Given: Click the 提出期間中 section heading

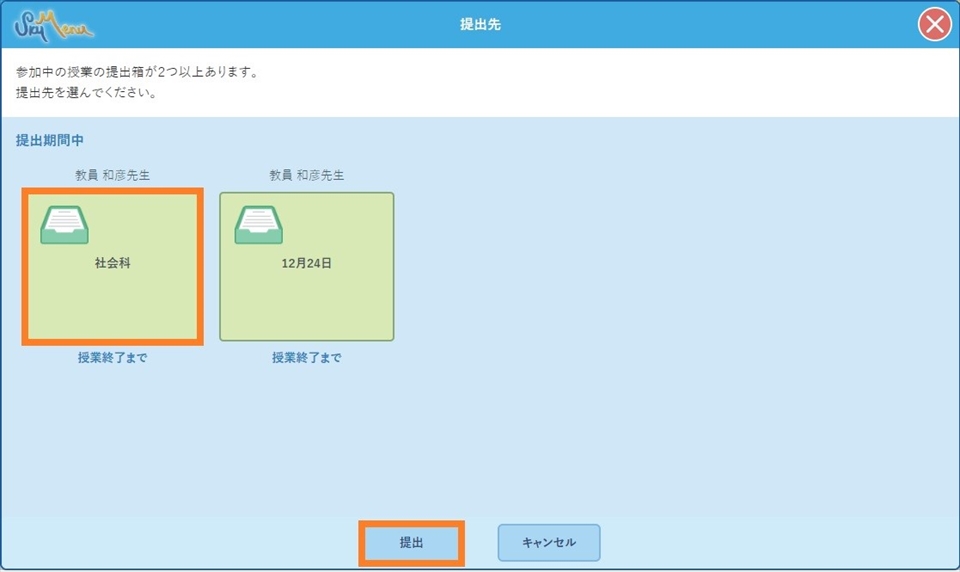Looking at the screenshot, I should click(x=50, y=141).
